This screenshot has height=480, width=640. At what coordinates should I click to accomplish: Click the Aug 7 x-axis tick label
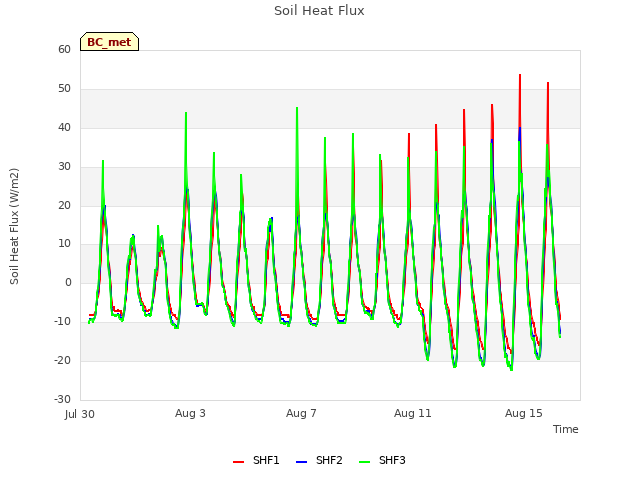[x=301, y=413]
